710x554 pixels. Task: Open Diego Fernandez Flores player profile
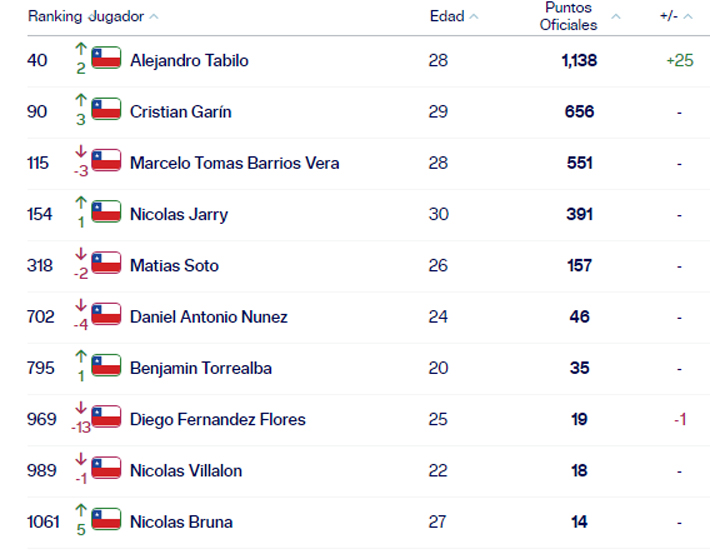pos(218,419)
